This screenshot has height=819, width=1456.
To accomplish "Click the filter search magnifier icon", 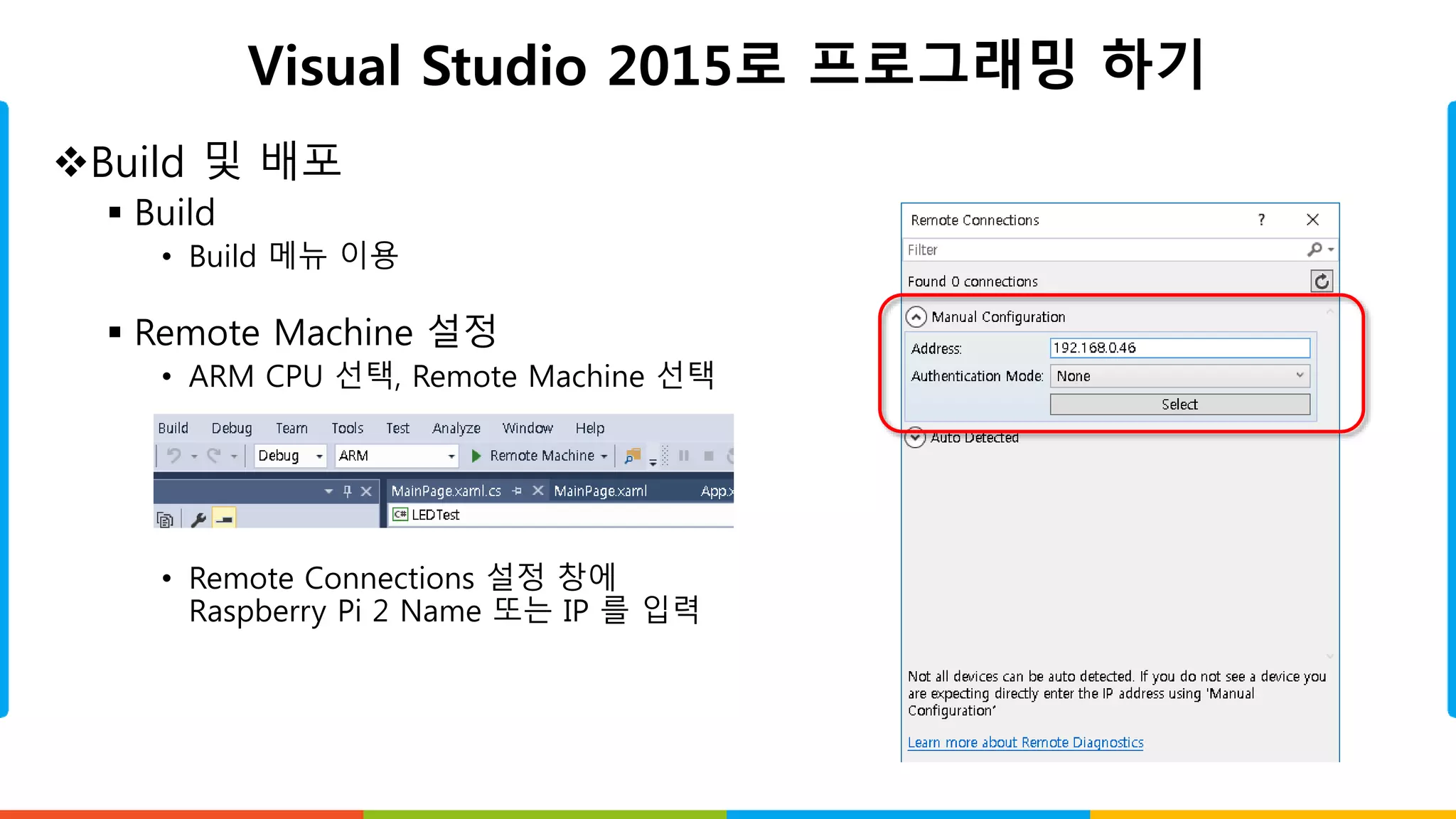I will [1315, 250].
